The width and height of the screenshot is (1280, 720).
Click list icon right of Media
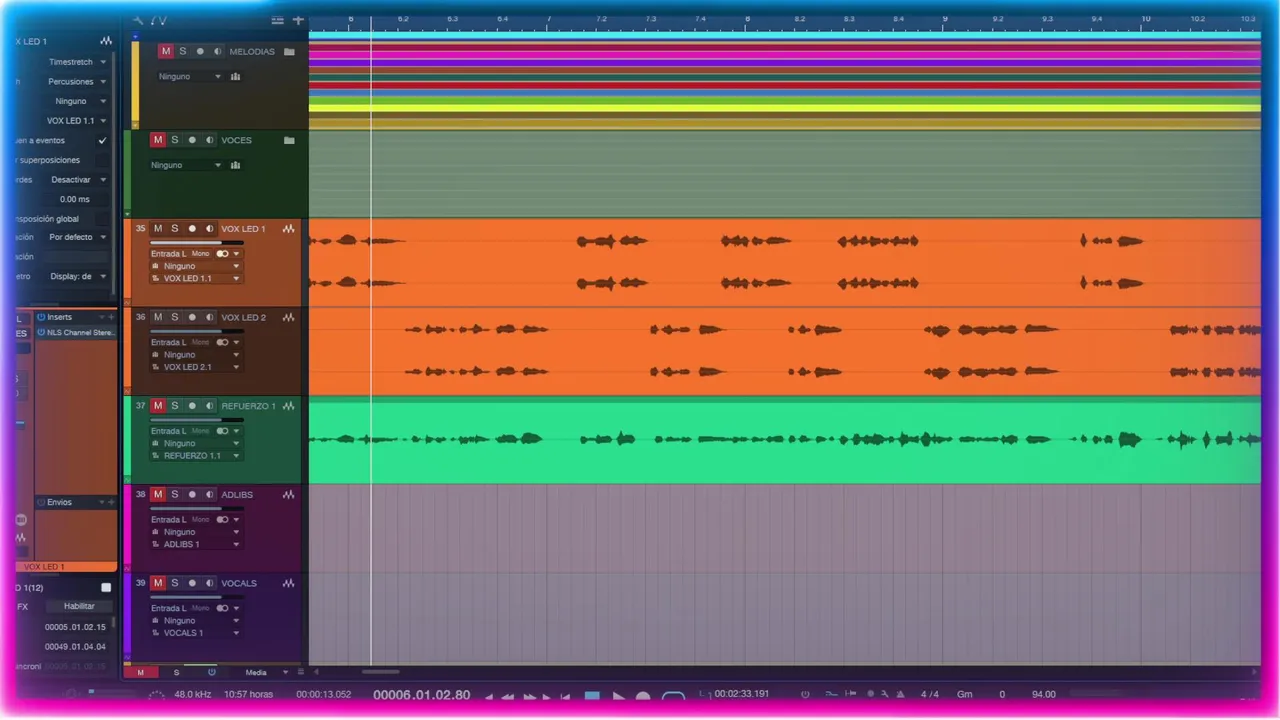(x=300, y=672)
